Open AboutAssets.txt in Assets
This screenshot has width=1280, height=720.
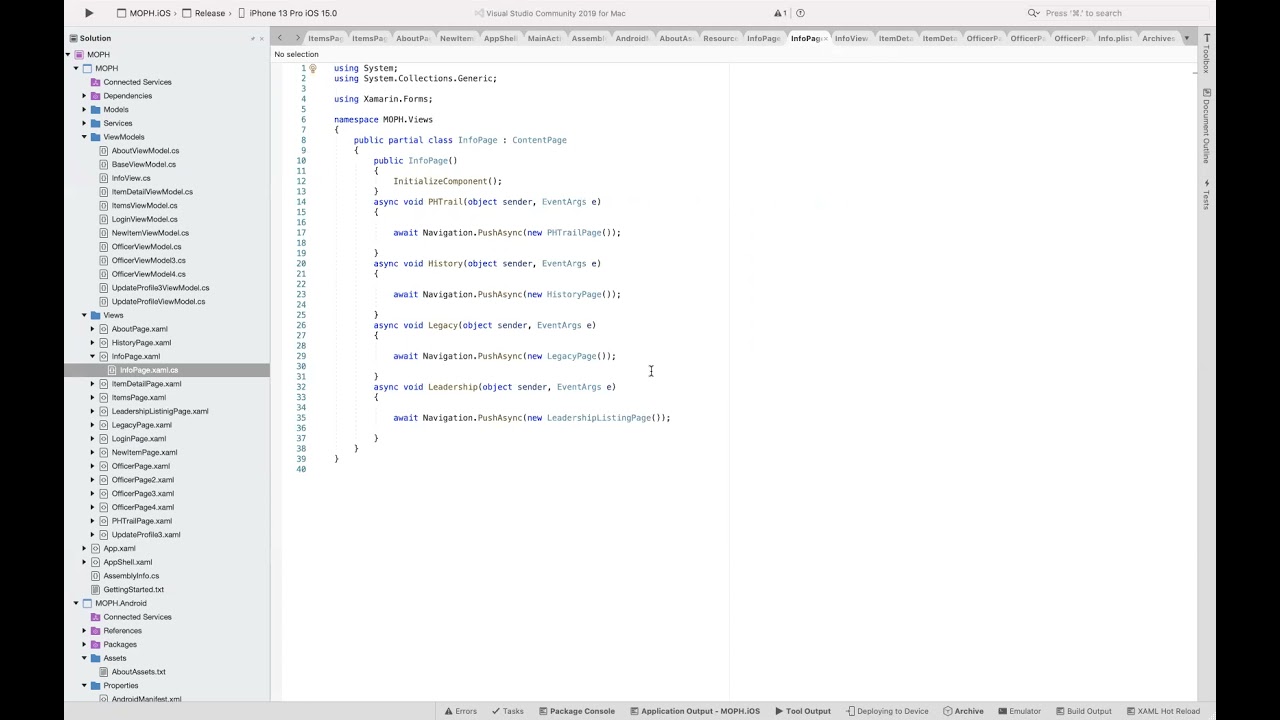[138, 672]
